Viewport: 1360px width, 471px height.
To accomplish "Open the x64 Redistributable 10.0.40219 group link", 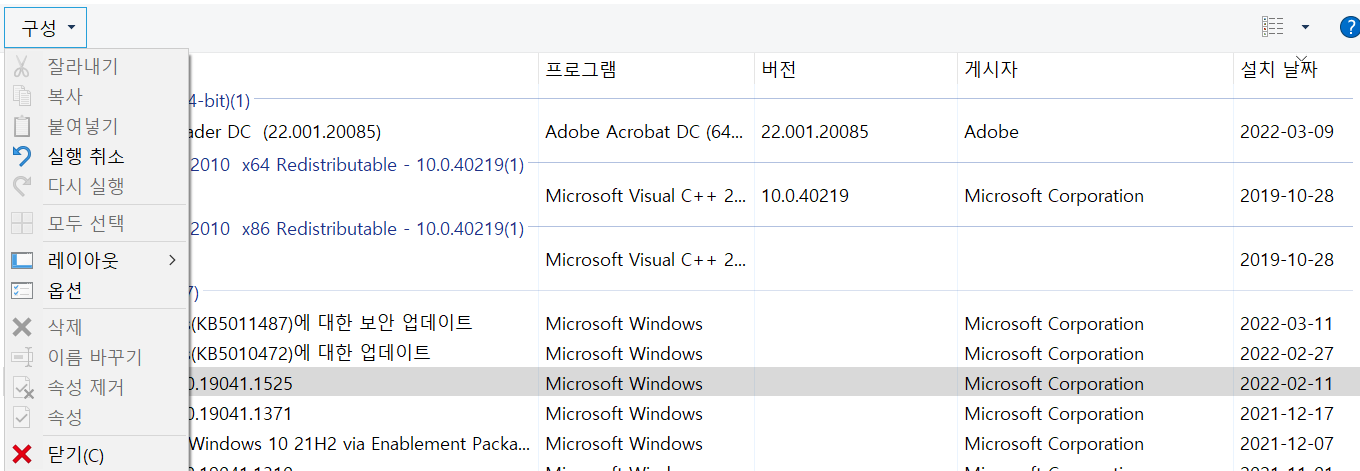I will click(356, 165).
